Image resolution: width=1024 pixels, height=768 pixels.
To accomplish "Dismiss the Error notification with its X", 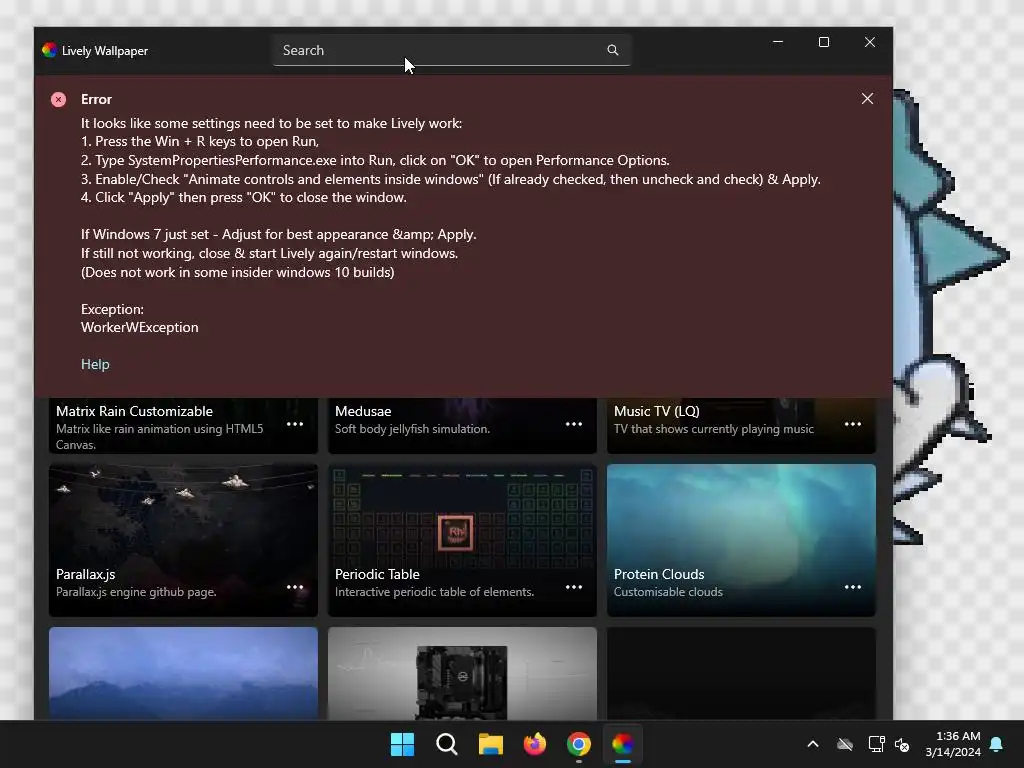I will 867,99.
